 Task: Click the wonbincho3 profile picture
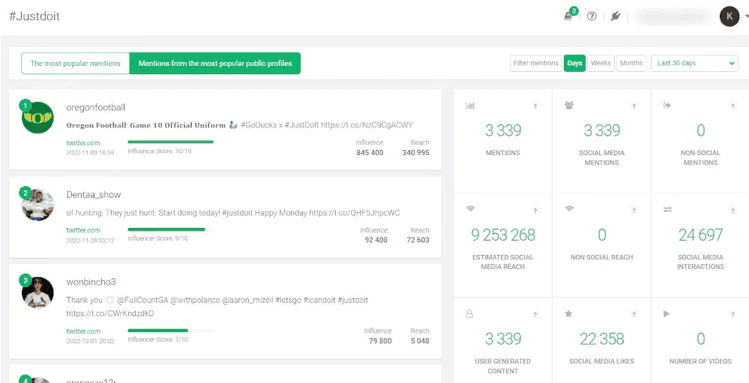38,292
